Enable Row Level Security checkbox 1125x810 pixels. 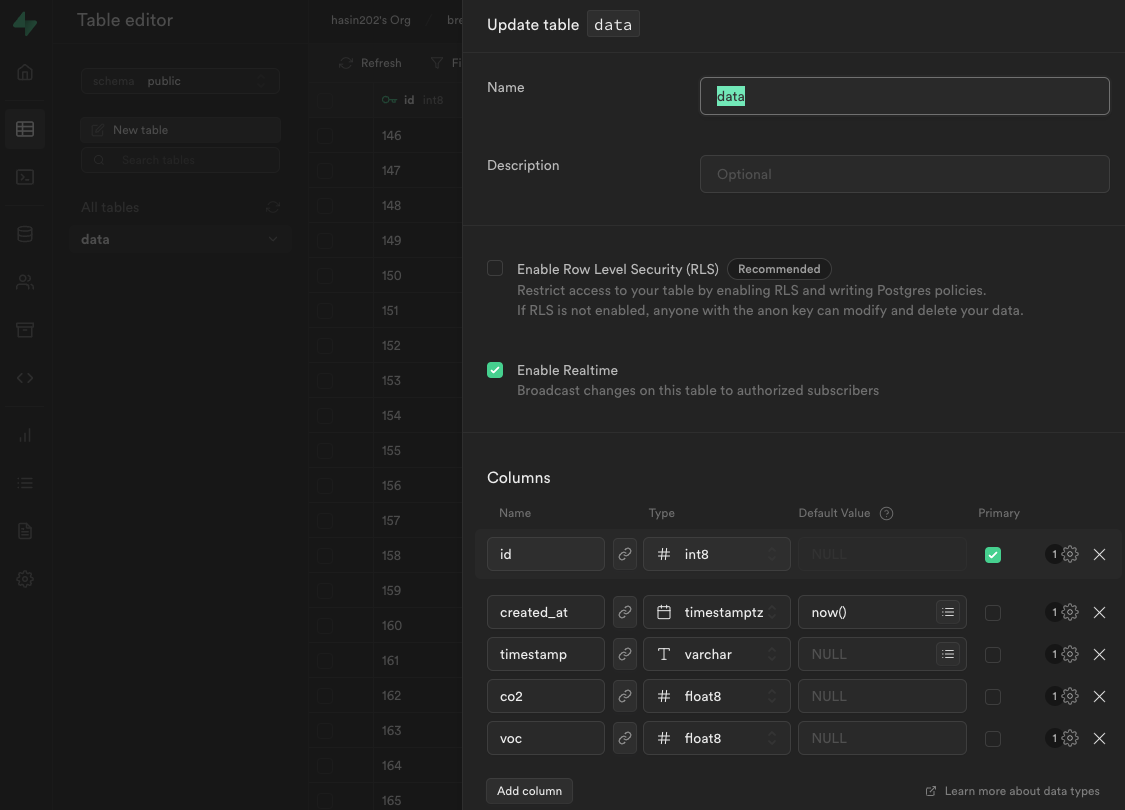[x=495, y=268]
